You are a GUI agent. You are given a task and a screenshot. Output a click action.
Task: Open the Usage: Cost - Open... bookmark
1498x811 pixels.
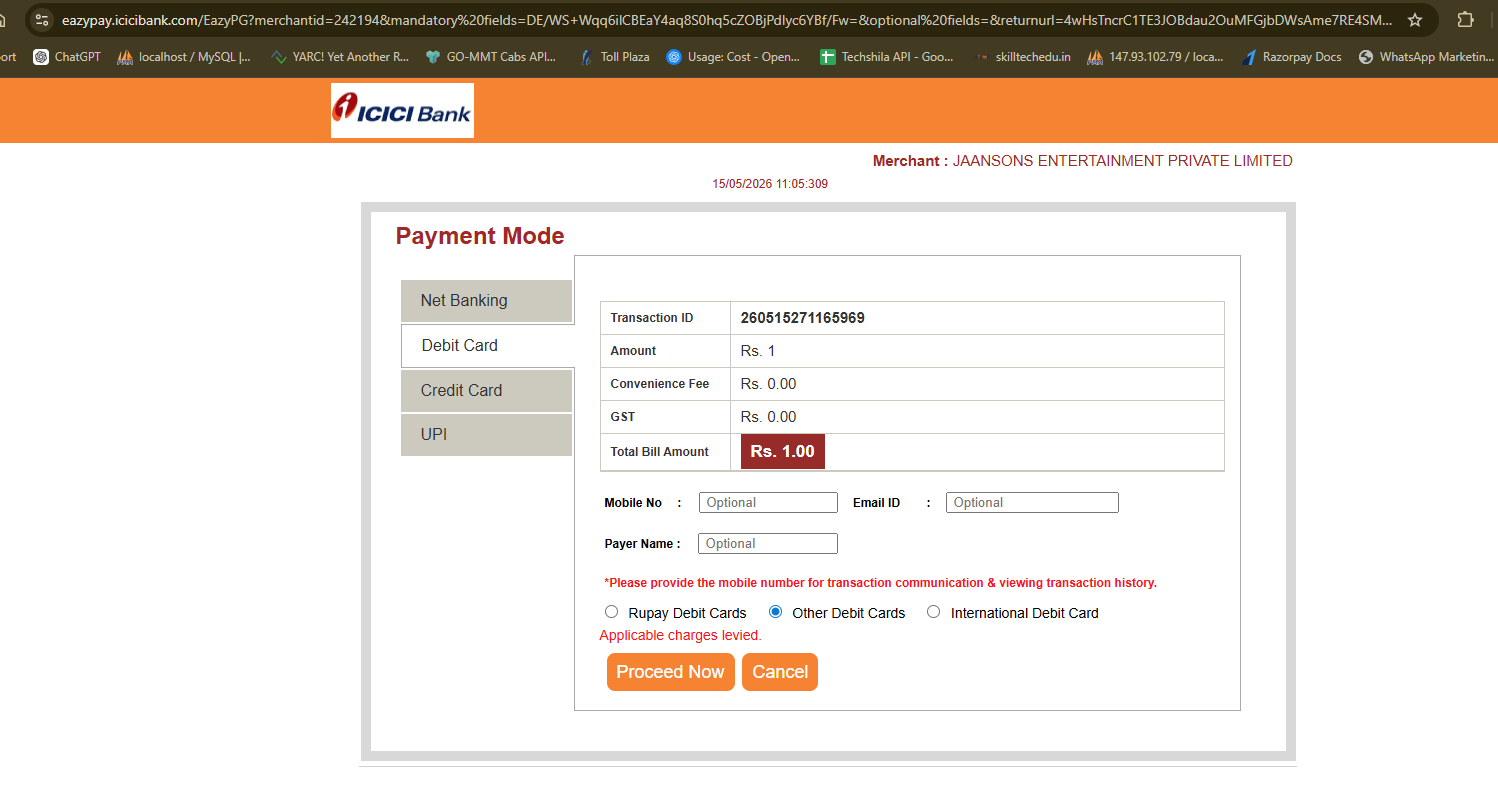click(x=733, y=57)
